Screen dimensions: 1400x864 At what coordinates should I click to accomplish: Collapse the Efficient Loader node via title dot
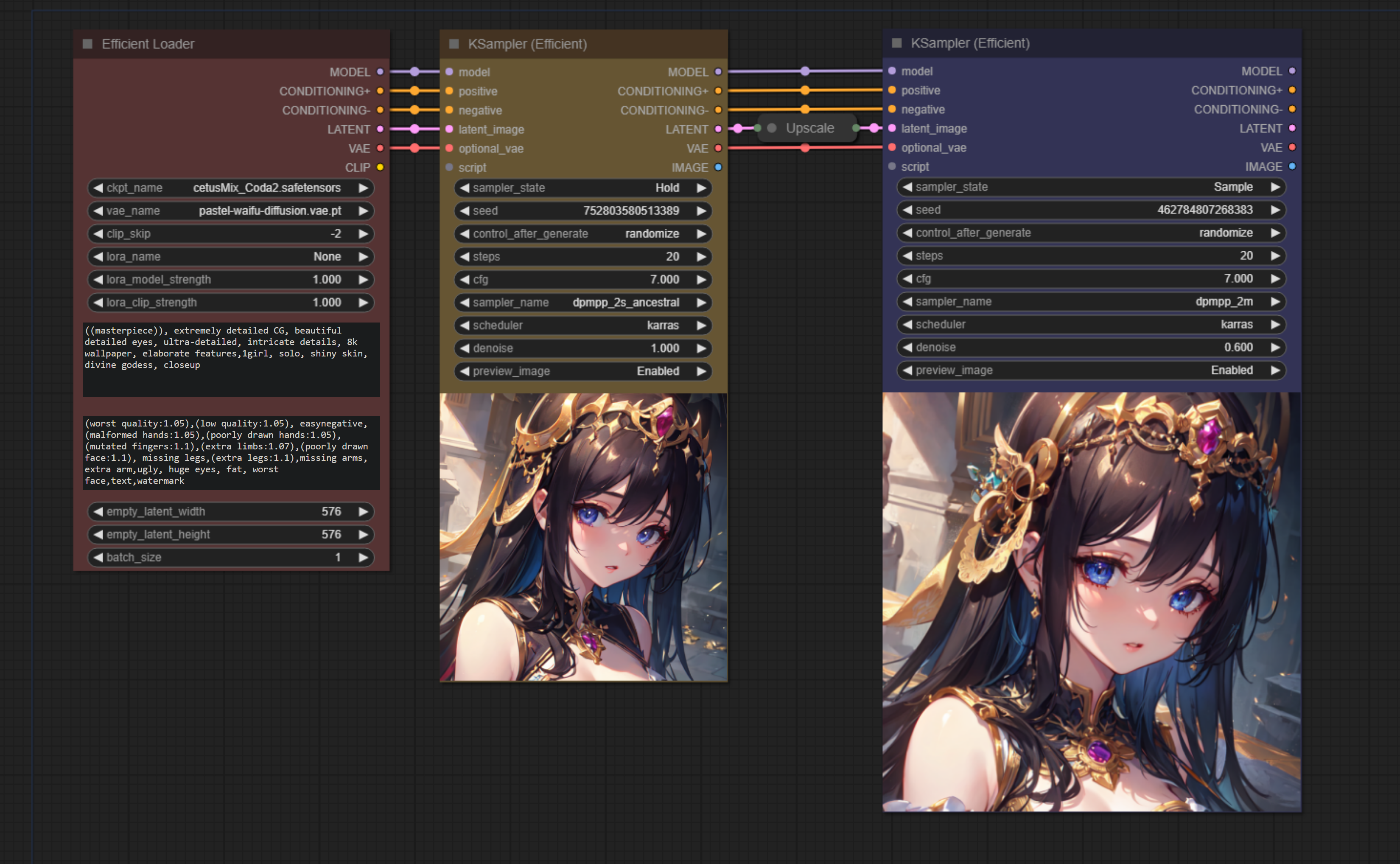point(87,44)
